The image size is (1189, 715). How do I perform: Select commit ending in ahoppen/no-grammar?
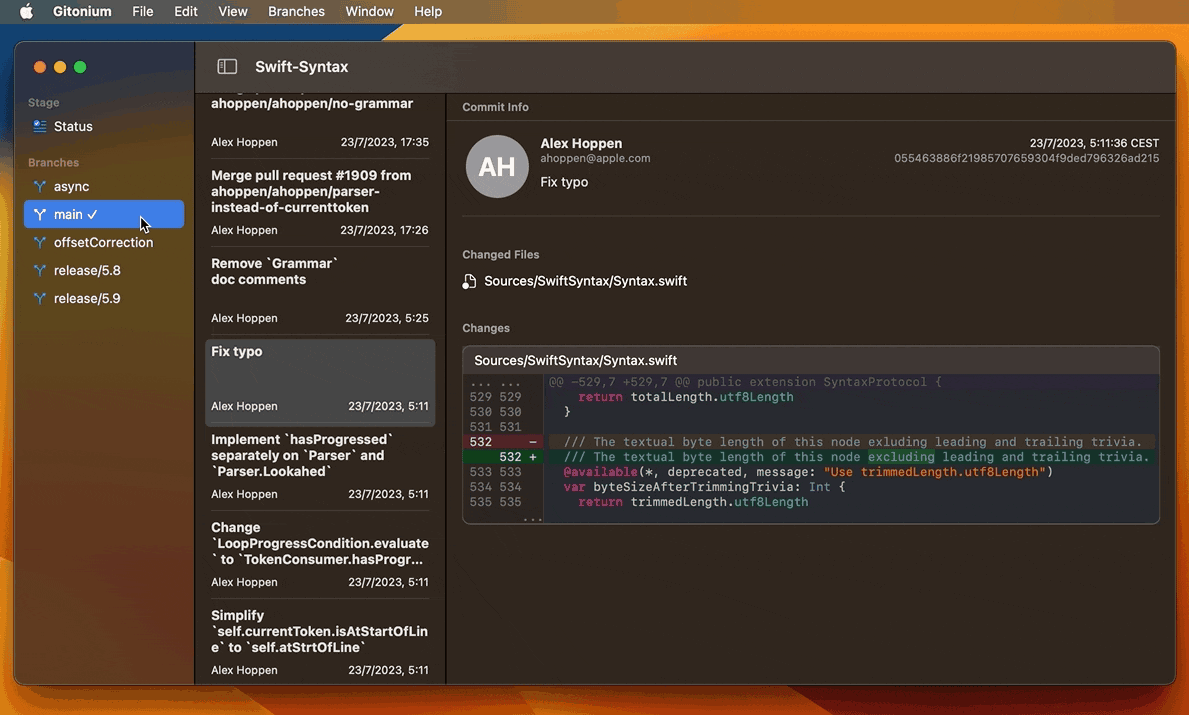coord(320,123)
